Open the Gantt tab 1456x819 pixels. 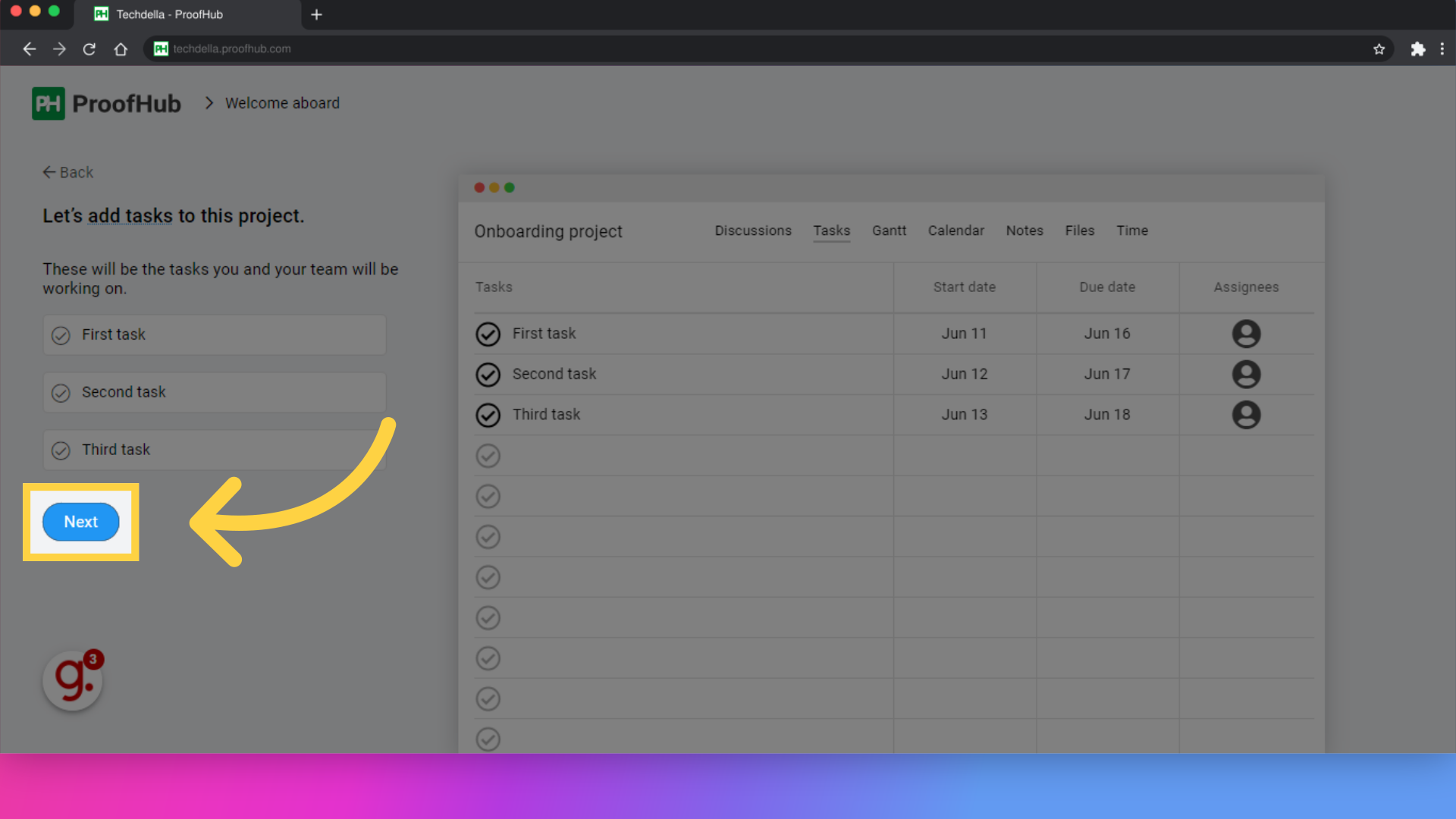click(x=889, y=230)
